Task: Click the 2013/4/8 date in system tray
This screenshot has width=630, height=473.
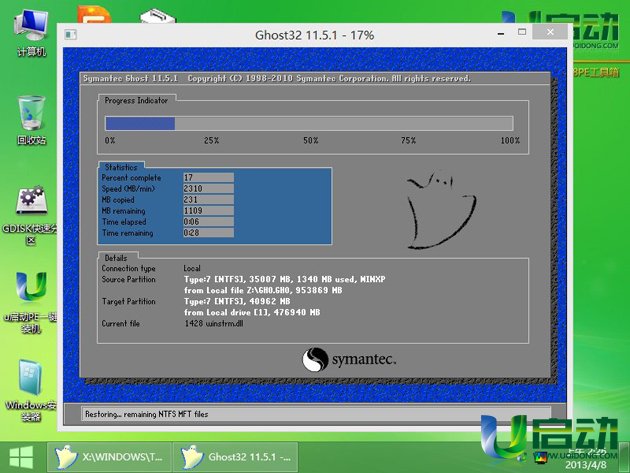Action: [x=586, y=465]
